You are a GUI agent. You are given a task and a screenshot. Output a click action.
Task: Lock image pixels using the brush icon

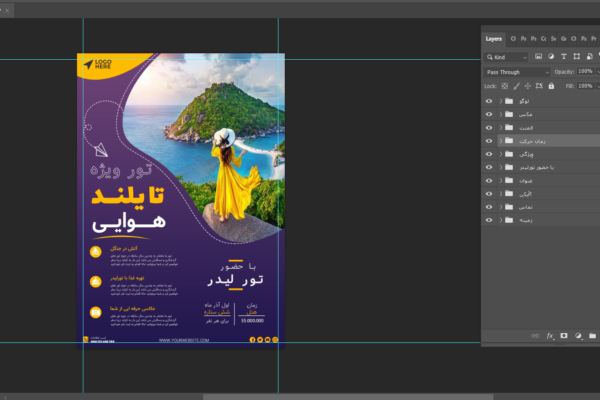click(x=519, y=87)
